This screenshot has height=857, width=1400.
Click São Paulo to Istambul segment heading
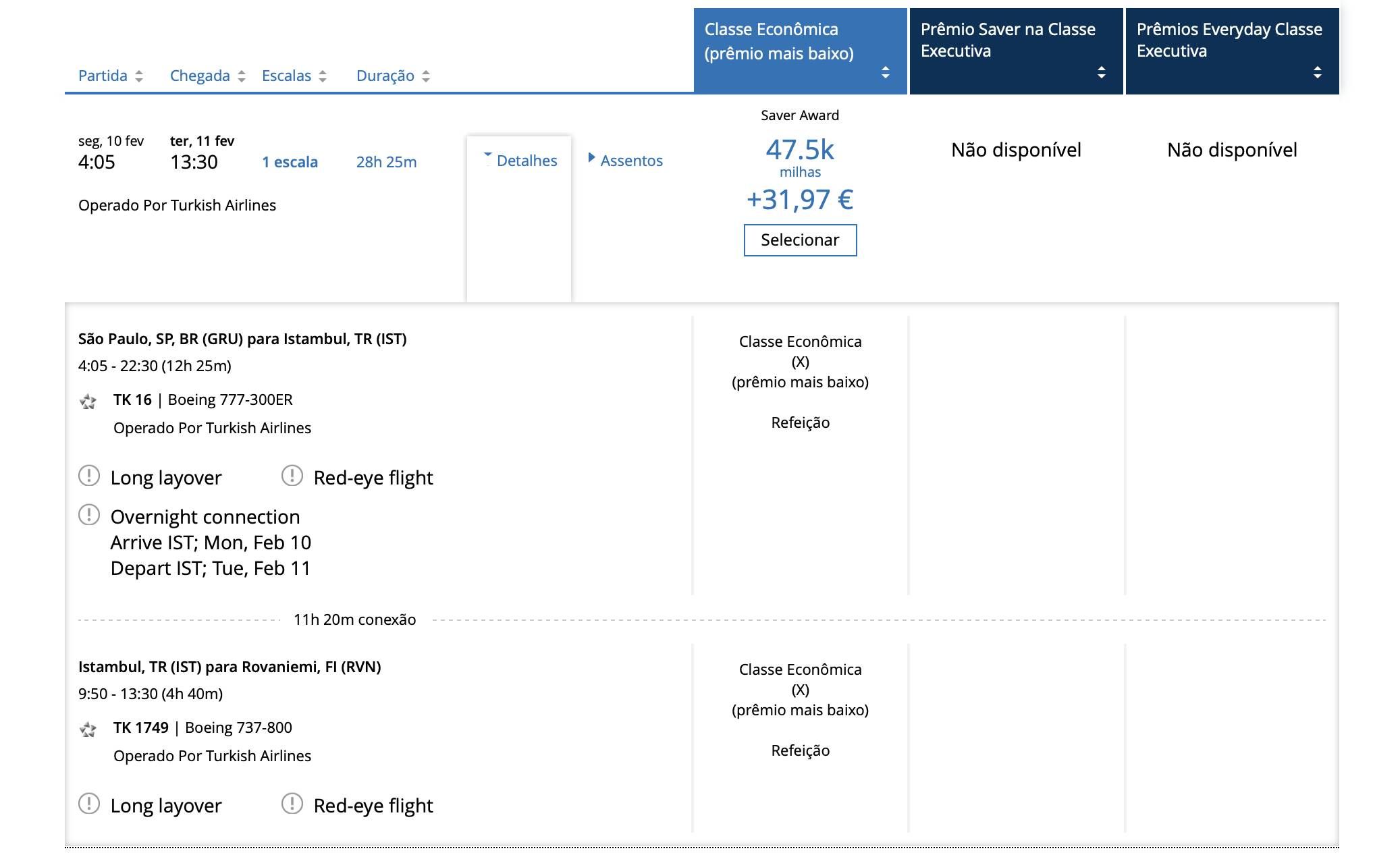(242, 339)
